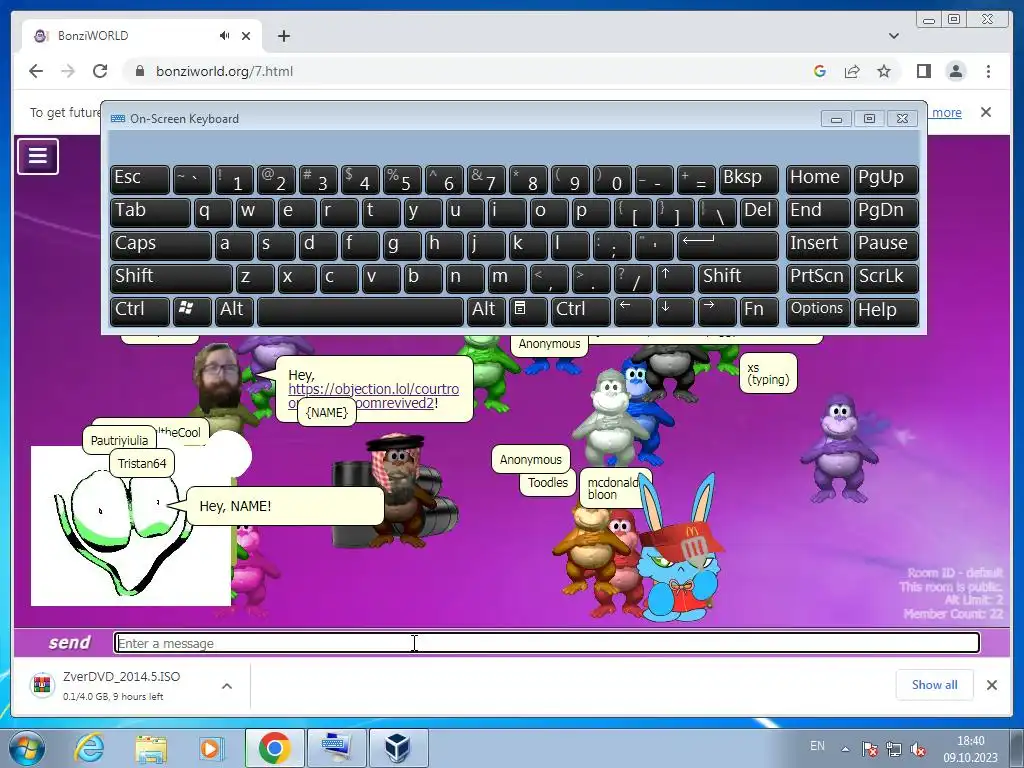Click the Enter key on On-Screen Keyboard
The image size is (1024, 768).
(728, 245)
